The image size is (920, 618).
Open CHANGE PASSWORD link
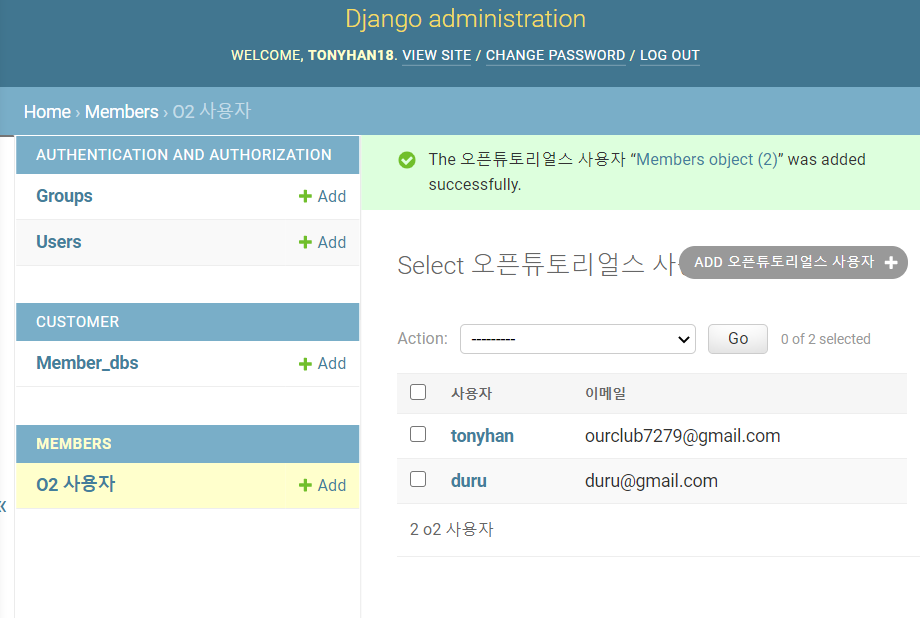(x=556, y=55)
